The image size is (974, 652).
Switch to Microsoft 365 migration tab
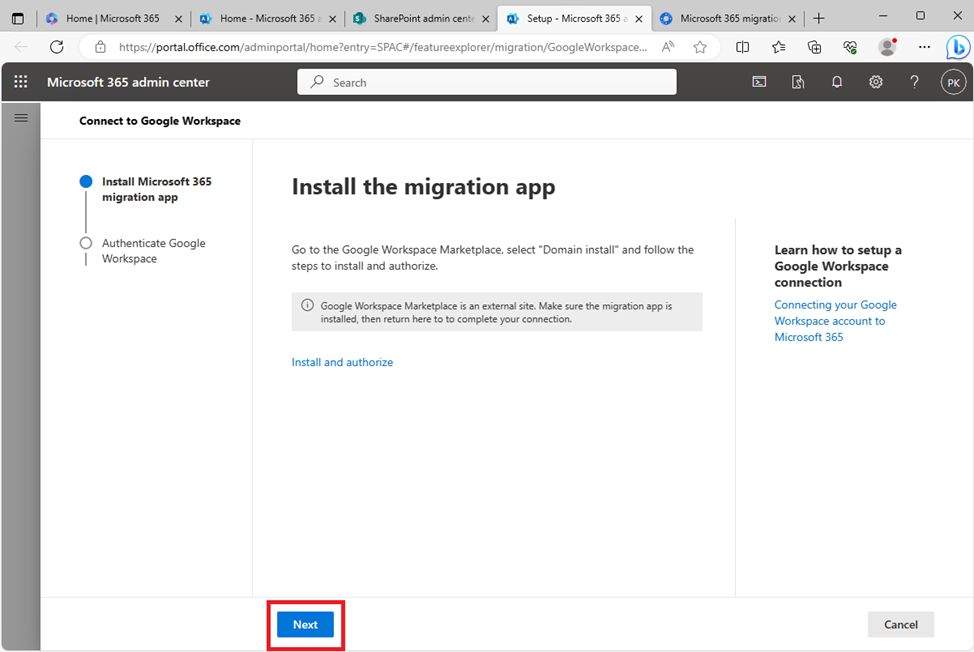click(728, 19)
